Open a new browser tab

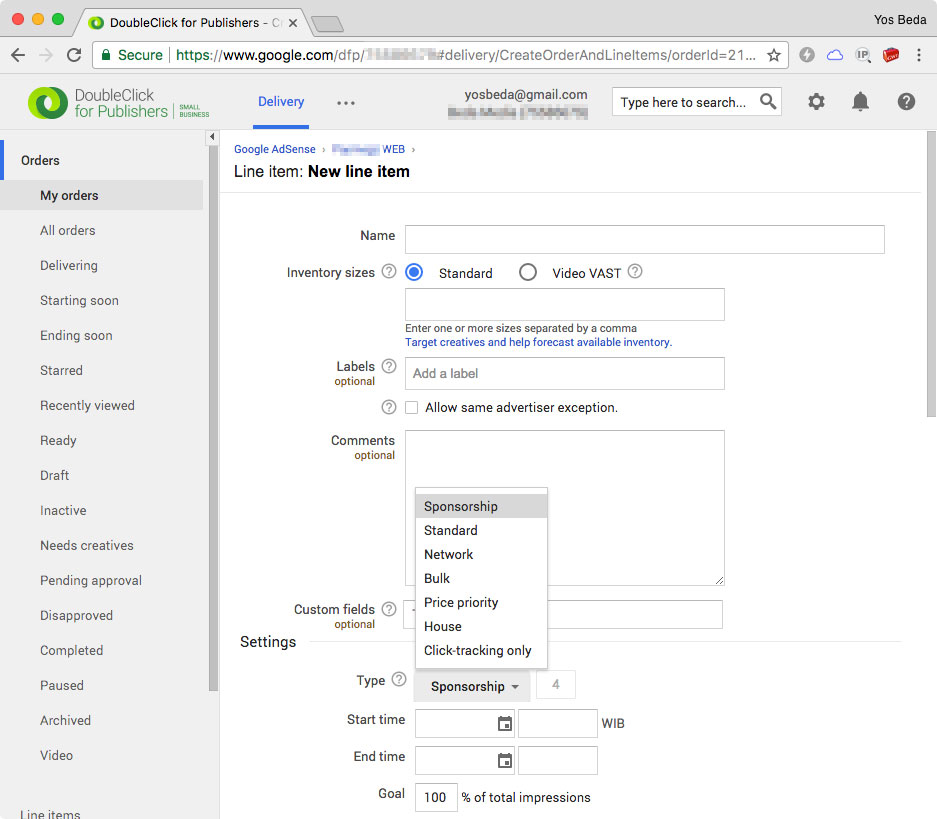[x=327, y=24]
